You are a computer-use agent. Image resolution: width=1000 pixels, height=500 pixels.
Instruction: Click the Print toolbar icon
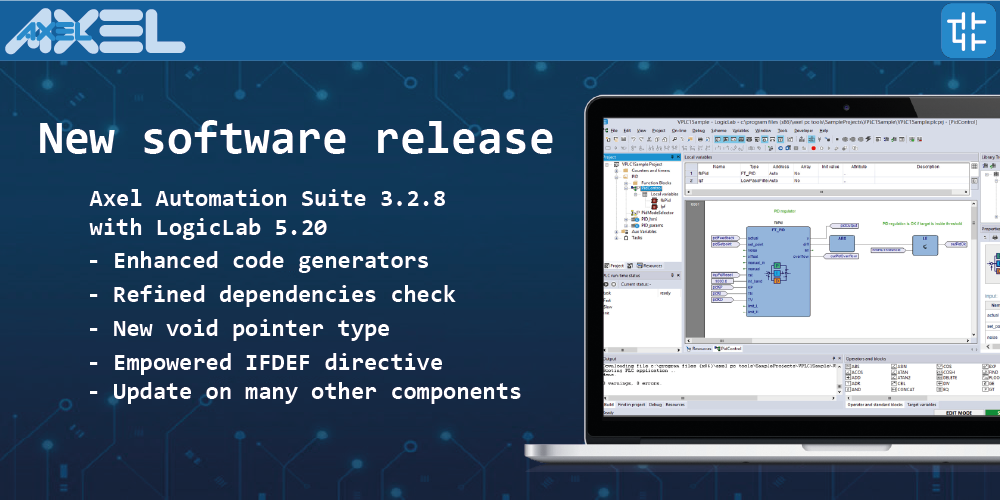click(700, 139)
